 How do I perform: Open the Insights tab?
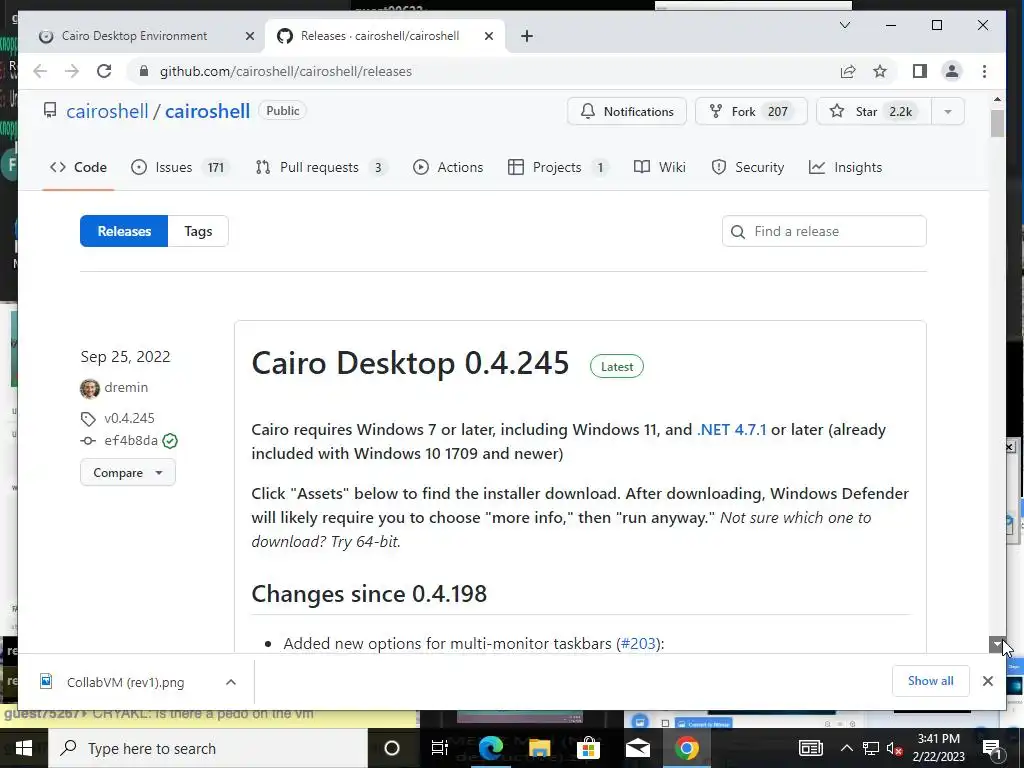pyautogui.click(x=846, y=167)
